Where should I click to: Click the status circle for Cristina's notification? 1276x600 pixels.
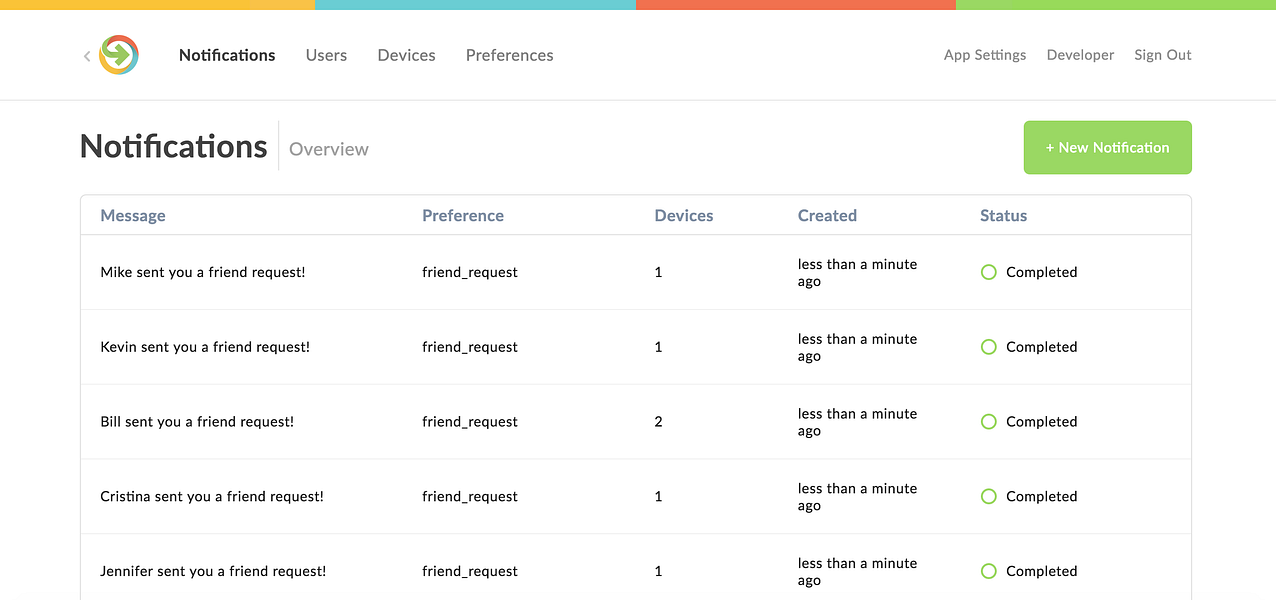click(x=989, y=496)
